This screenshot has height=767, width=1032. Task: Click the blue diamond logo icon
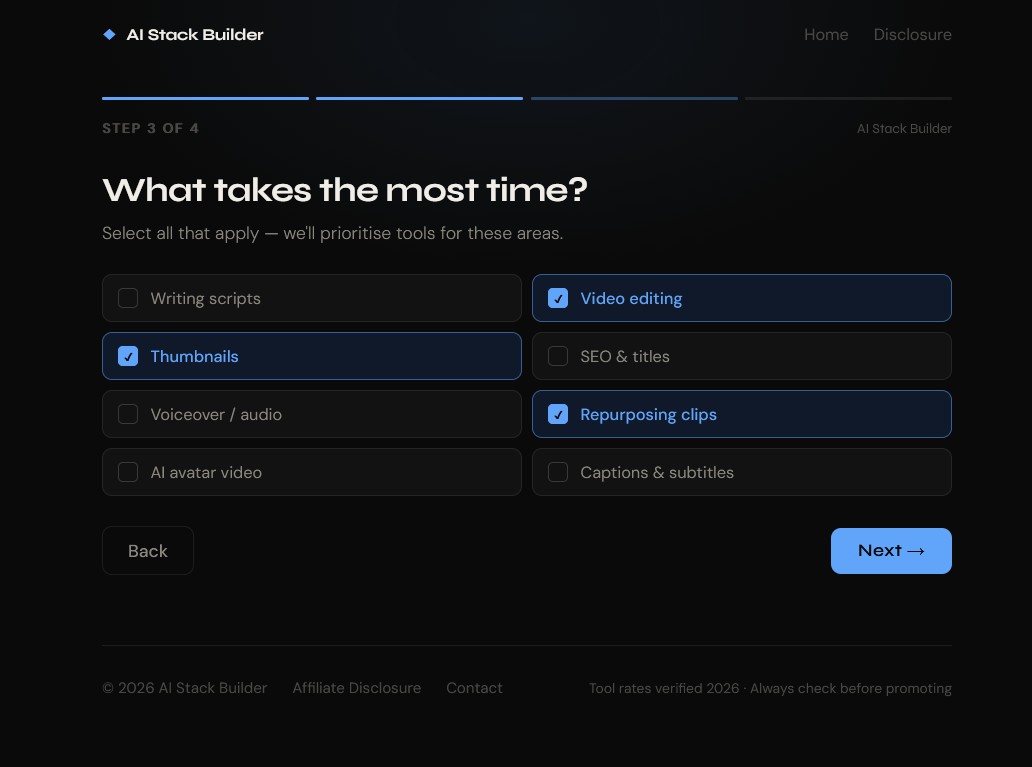coord(109,35)
